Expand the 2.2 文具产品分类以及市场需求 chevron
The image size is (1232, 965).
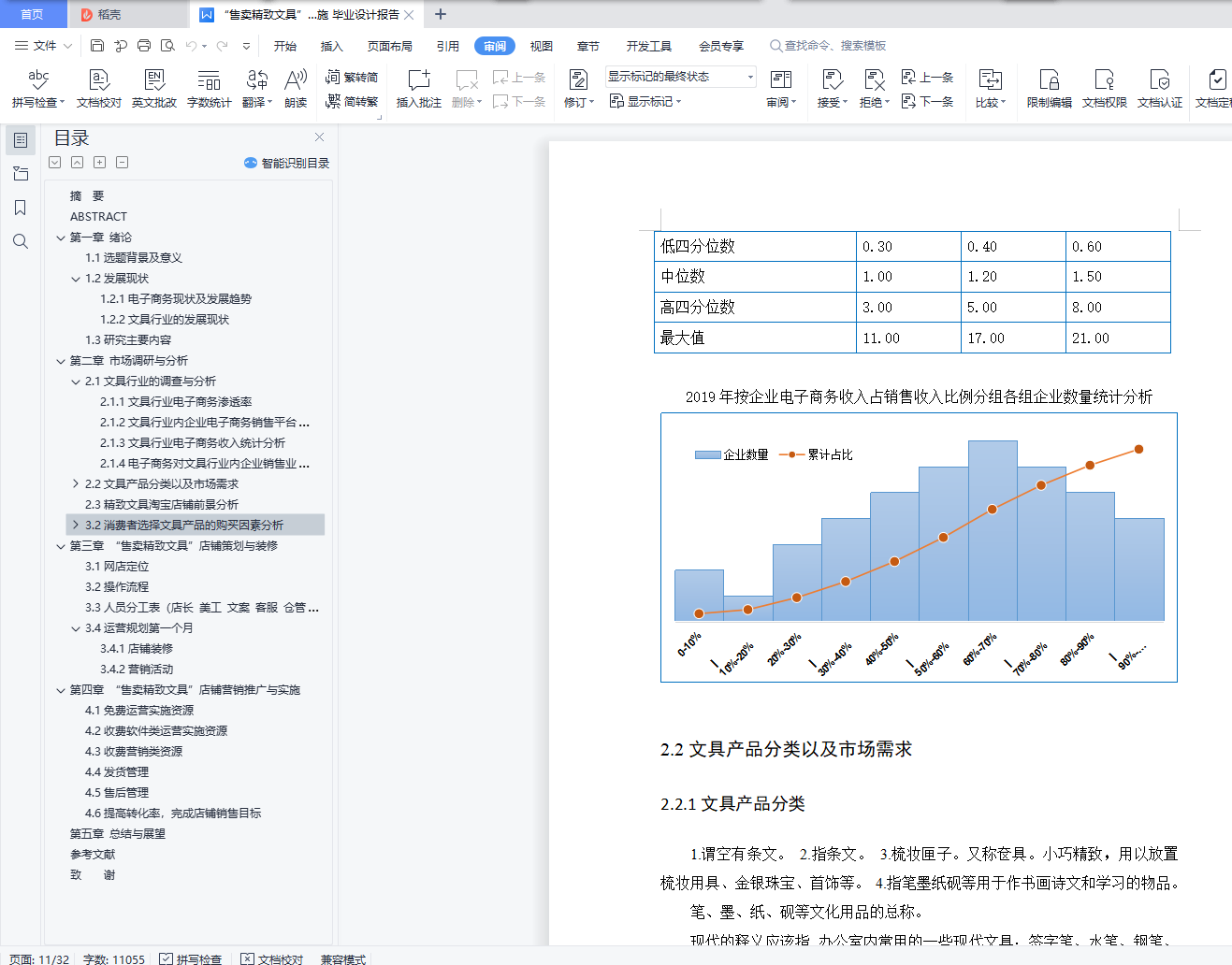[76, 484]
